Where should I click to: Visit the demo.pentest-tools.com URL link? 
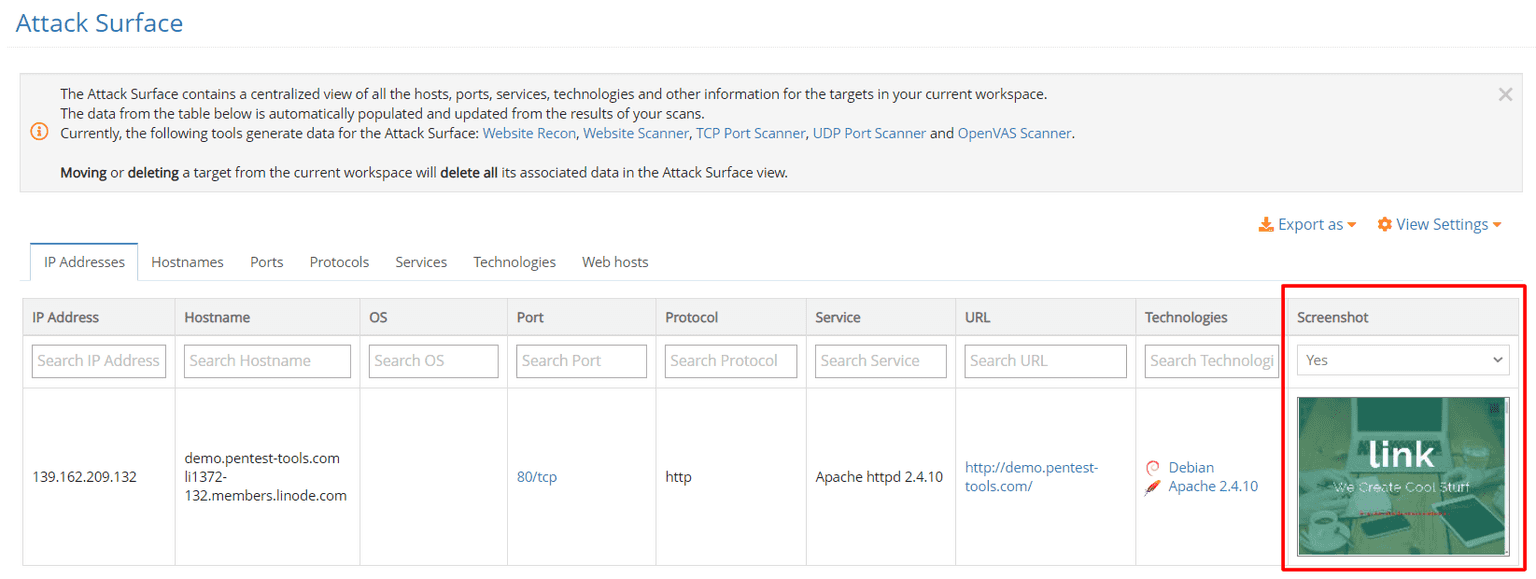[x=1030, y=476]
